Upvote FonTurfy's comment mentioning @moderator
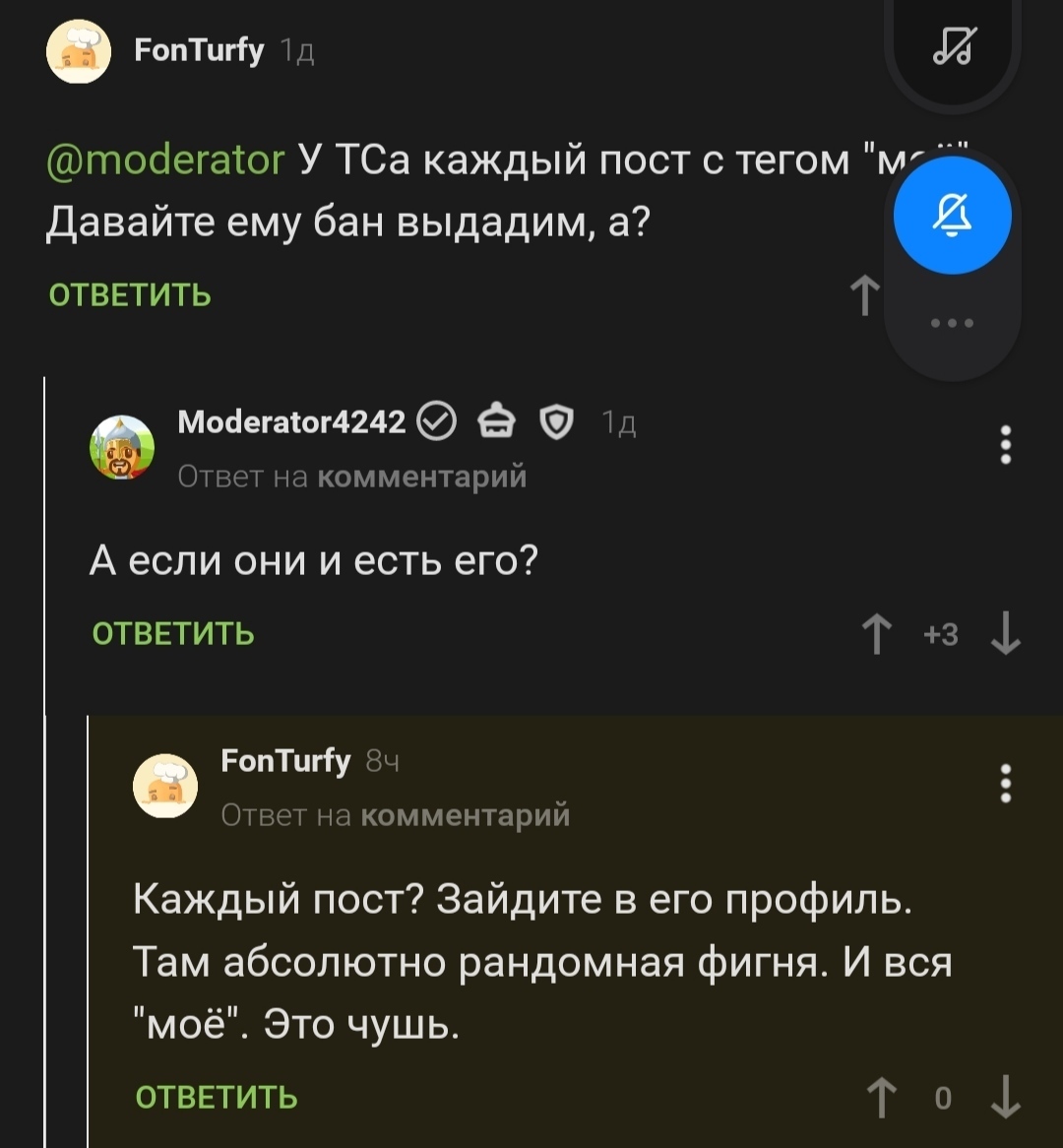The height and width of the screenshot is (1148, 1063). pyautogui.click(x=864, y=295)
